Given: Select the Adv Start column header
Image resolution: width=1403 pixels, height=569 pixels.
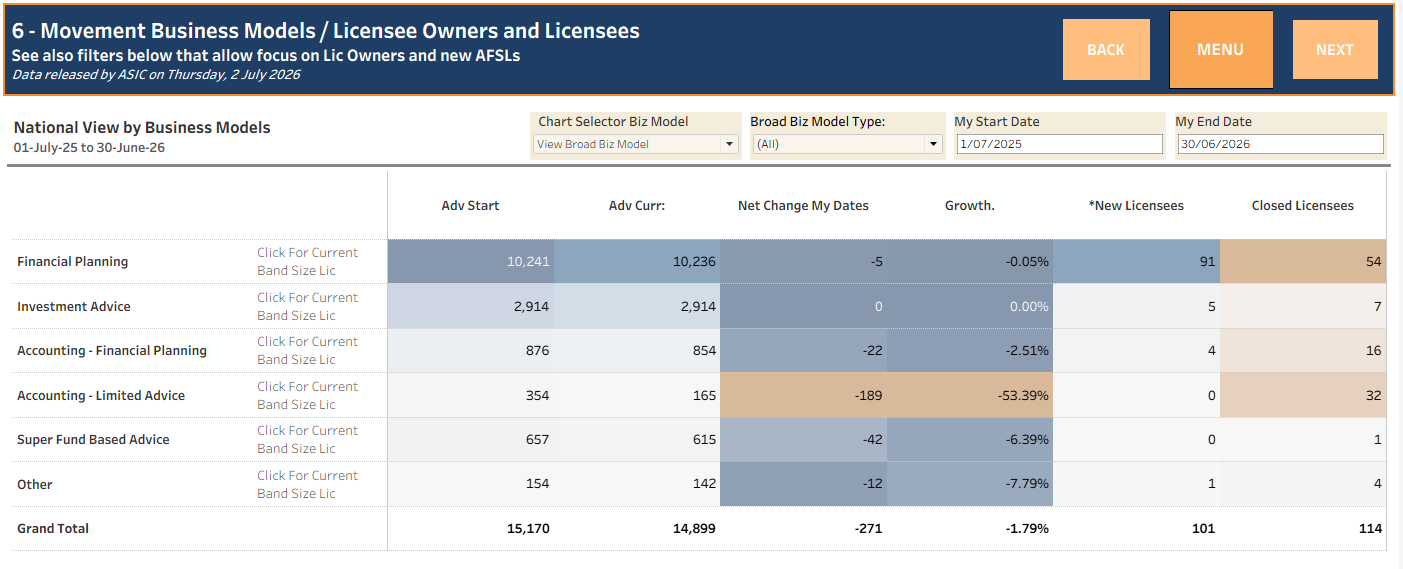Looking at the screenshot, I should (470, 205).
